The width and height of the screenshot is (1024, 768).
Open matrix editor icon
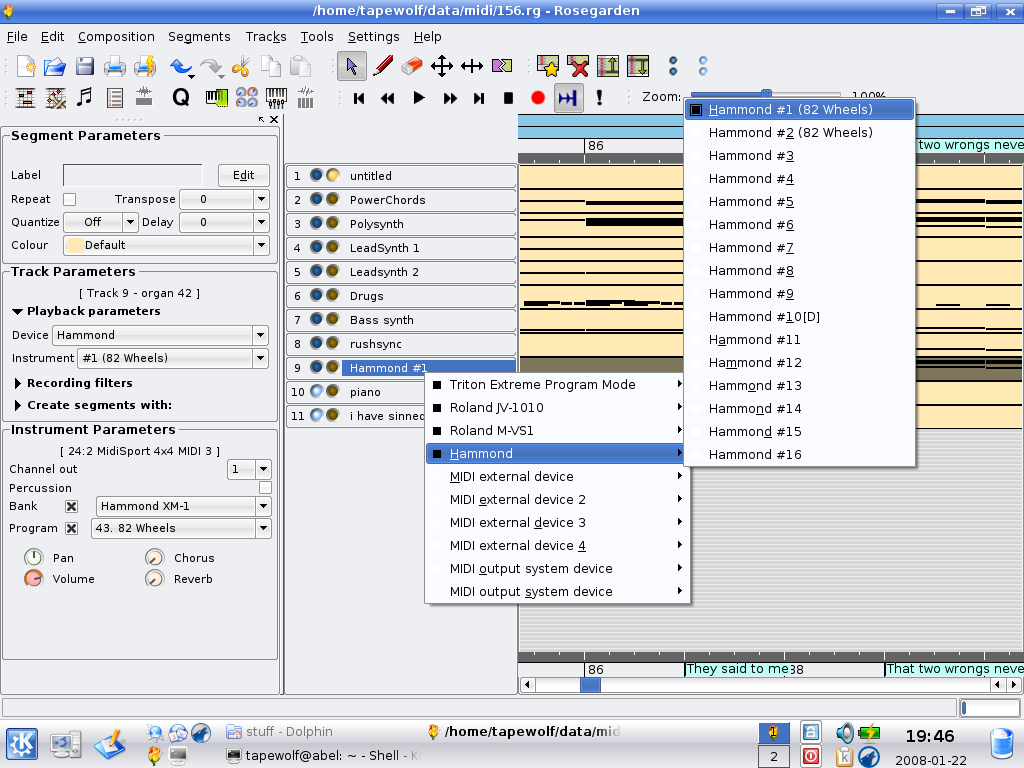[25, 98]
